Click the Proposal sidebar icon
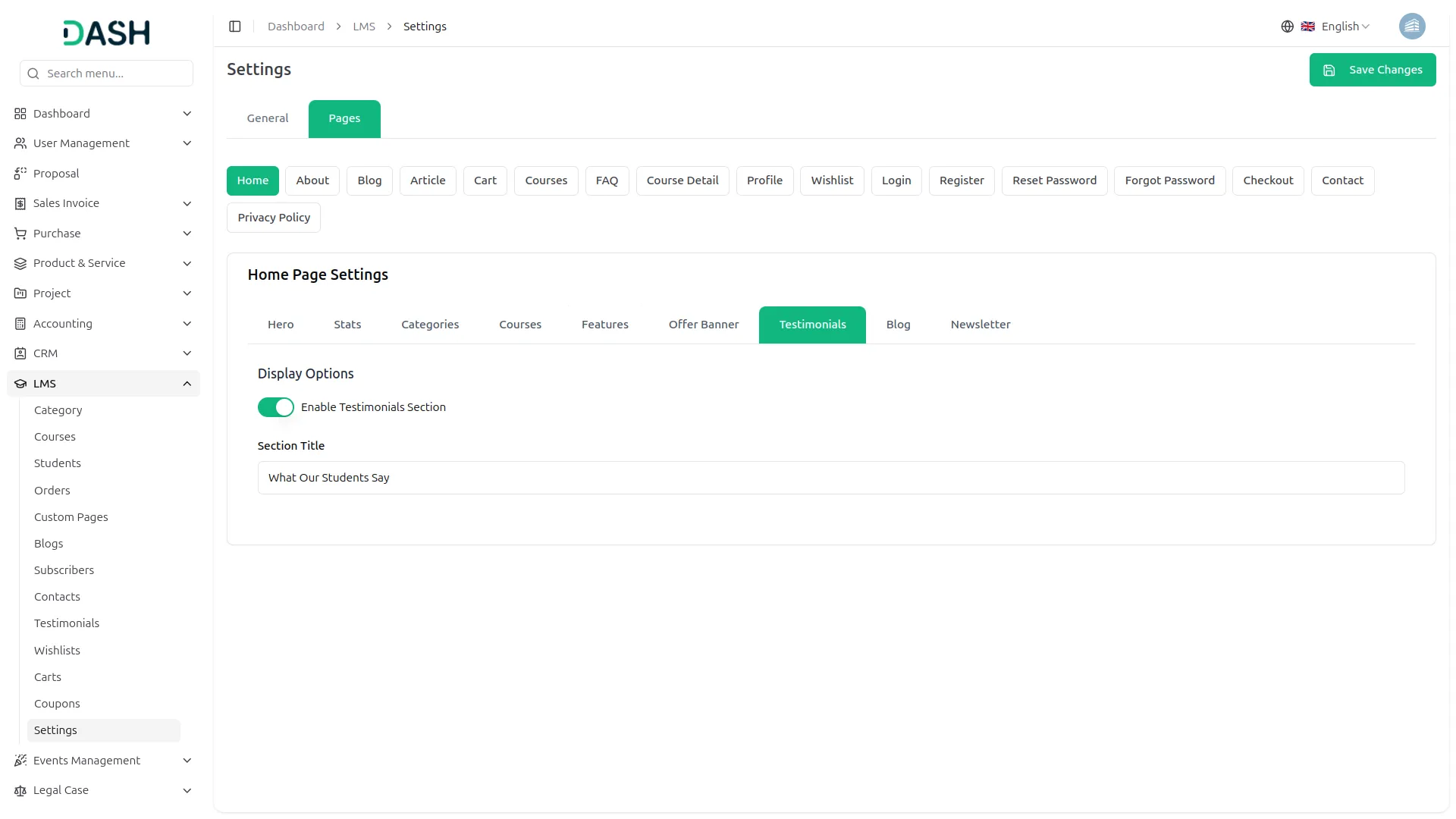Screen dimensions: 1456x819 tap(20, 174)
